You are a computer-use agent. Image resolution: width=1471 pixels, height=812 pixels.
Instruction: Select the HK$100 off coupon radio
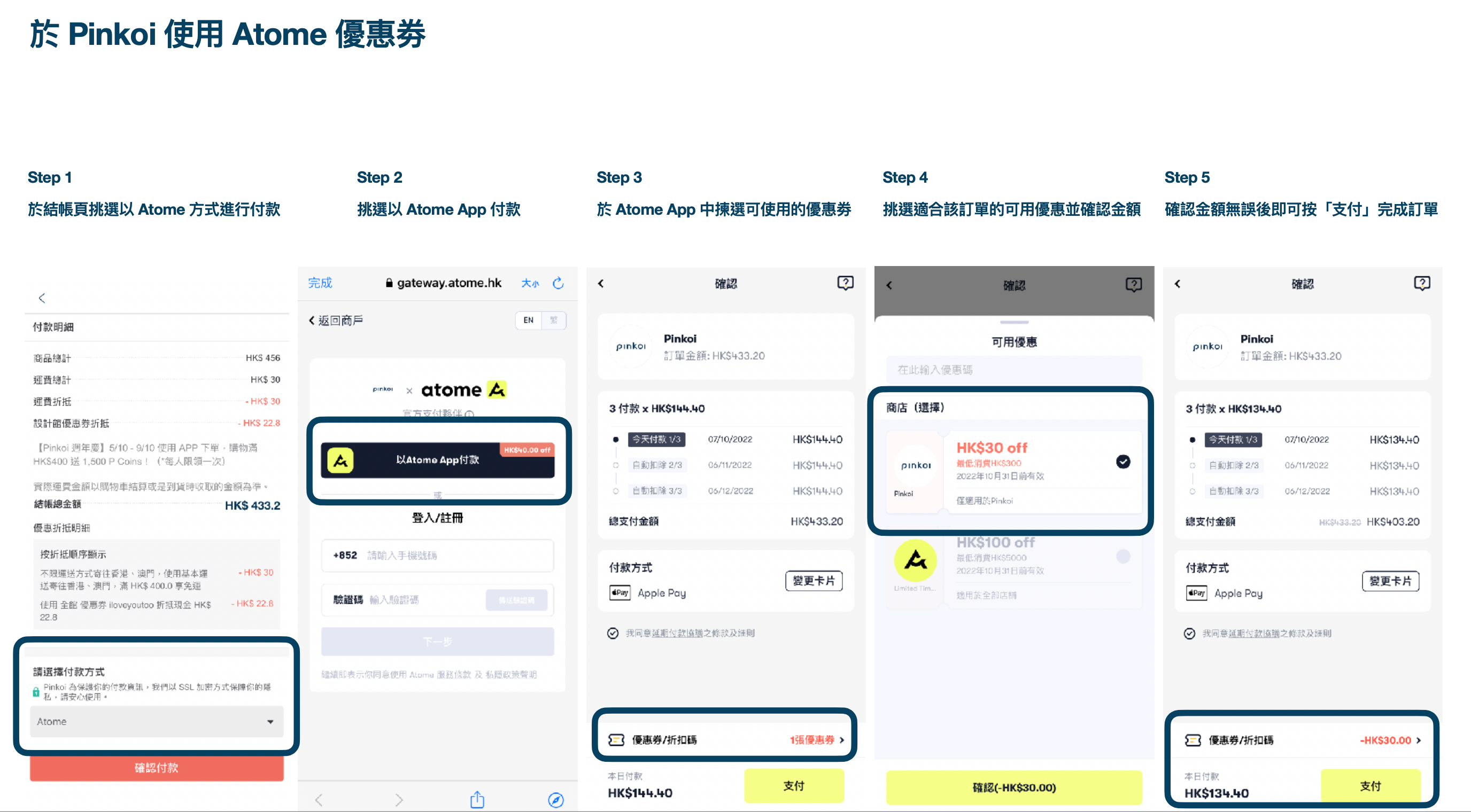coord(1122,556)
